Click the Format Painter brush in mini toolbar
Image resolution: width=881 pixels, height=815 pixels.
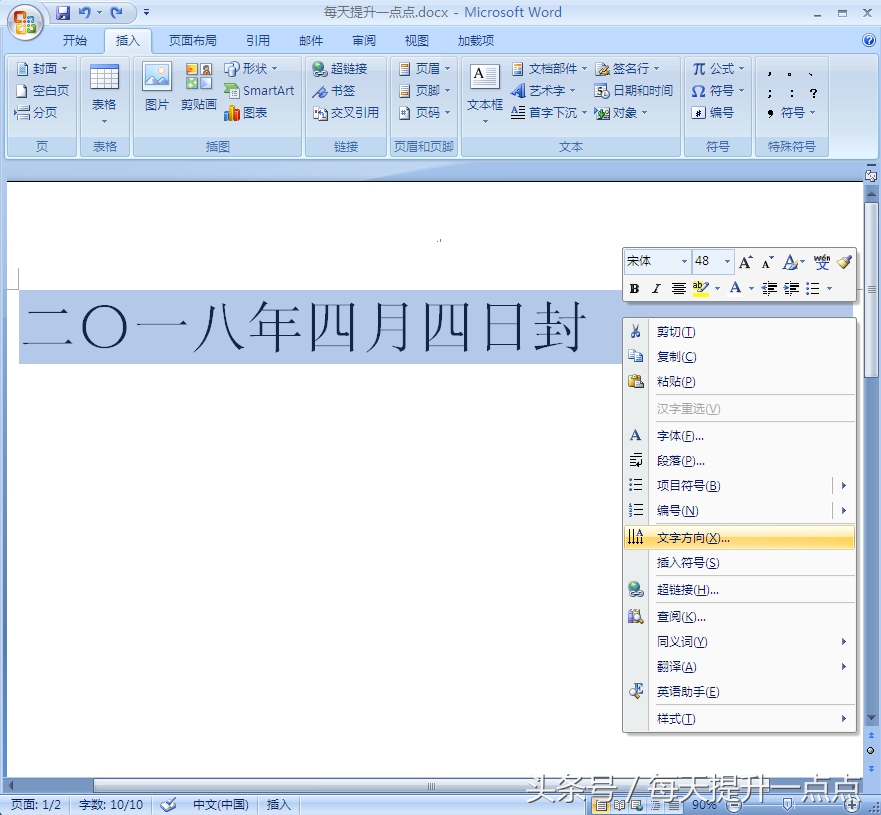pos(844,262)
